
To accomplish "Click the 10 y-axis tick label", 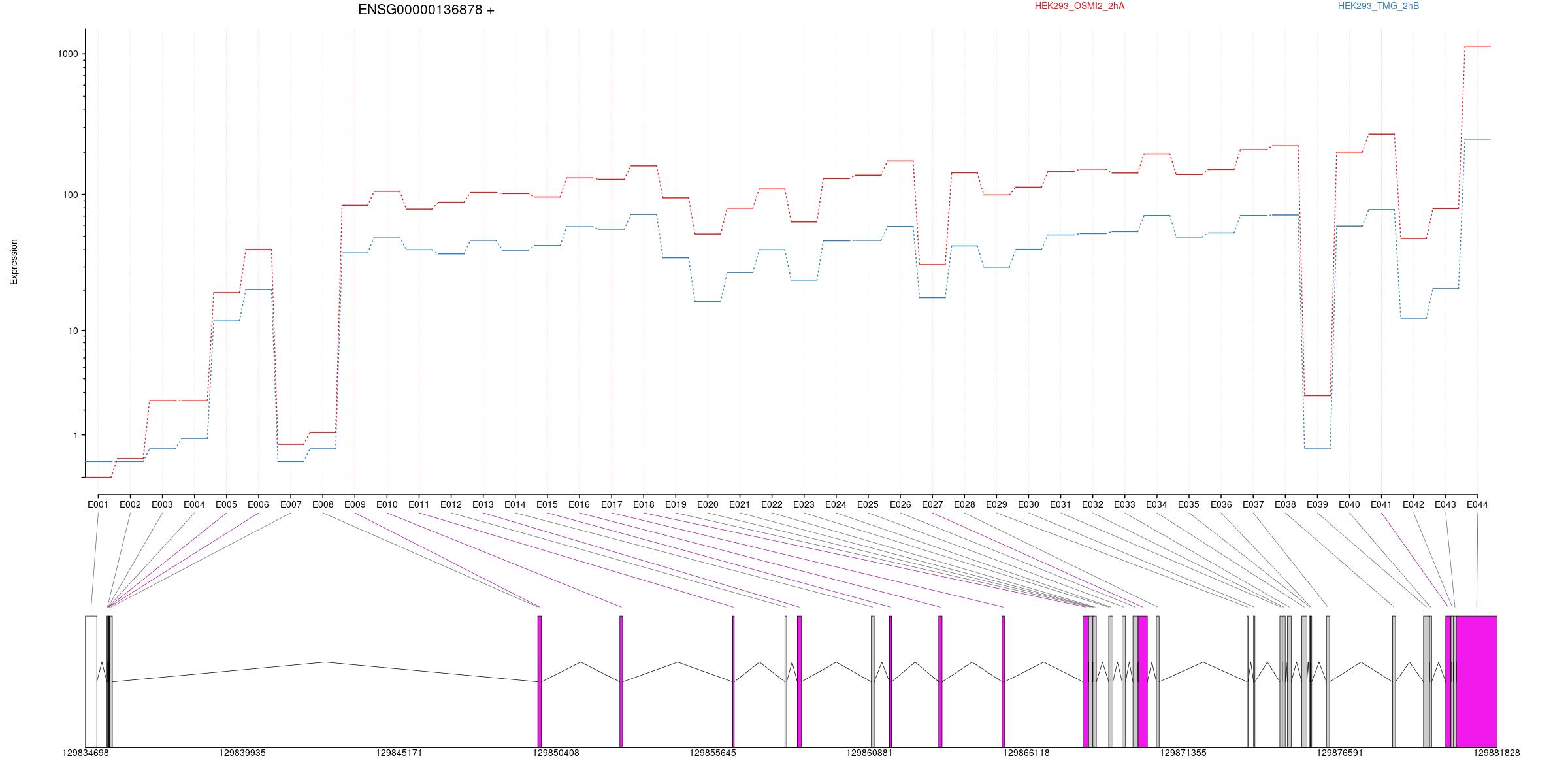I will [x=73, y=331].
